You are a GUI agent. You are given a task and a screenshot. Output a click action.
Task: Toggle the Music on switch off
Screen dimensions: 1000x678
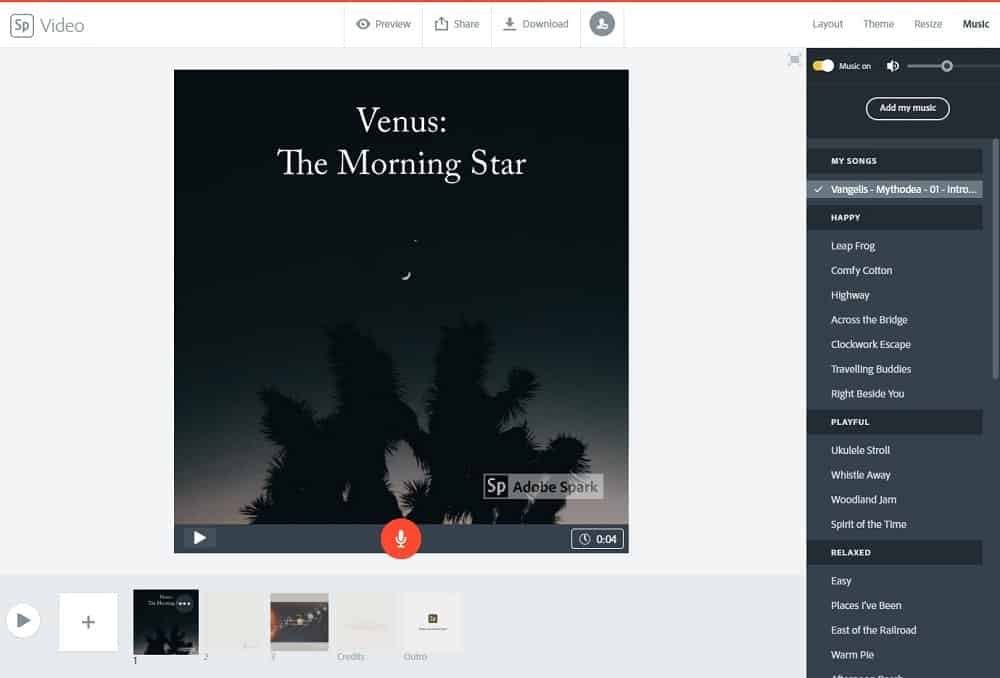coord(823,65)
